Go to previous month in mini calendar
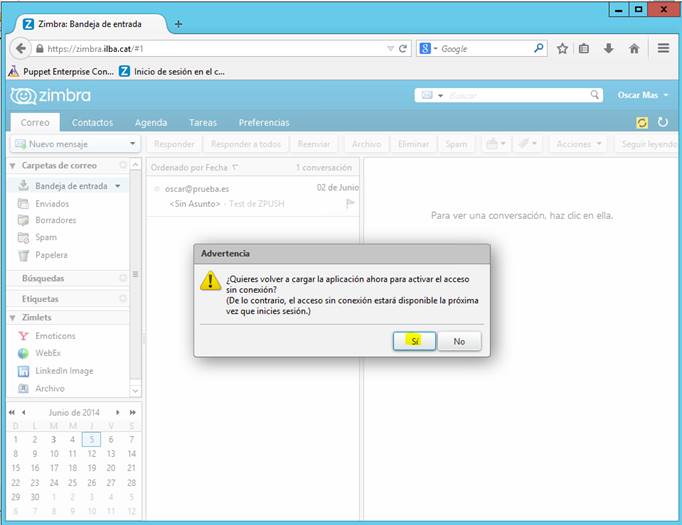This screenshot has width=682, height=525. point(24,412)
